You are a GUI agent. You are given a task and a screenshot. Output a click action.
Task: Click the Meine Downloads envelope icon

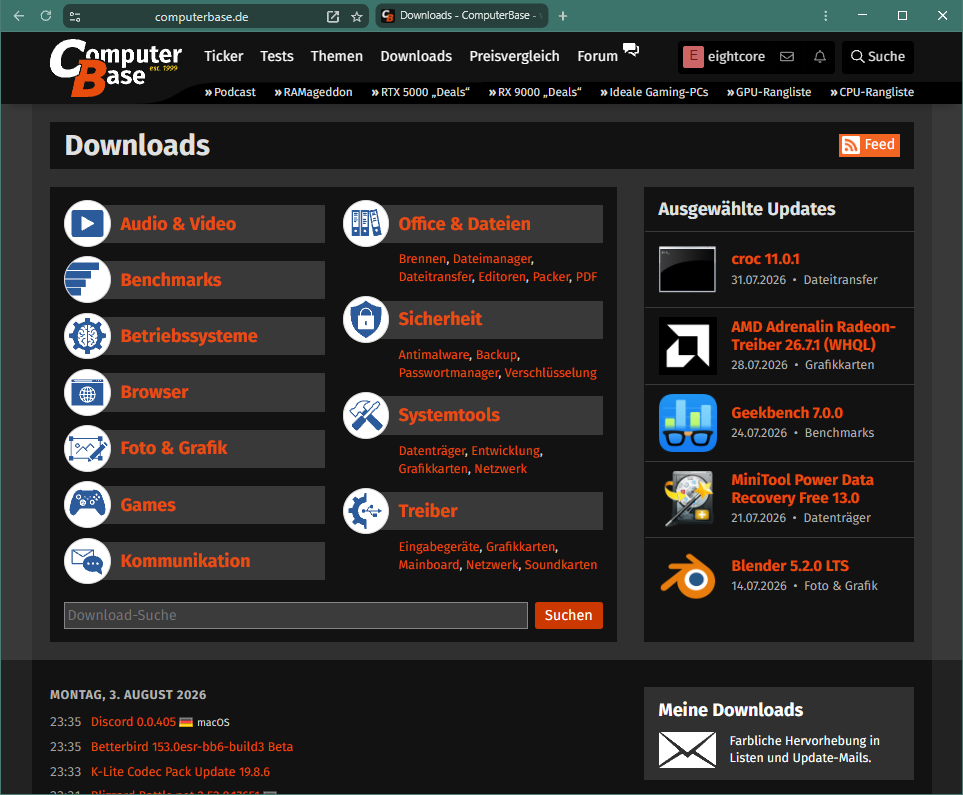coord(687,750)
